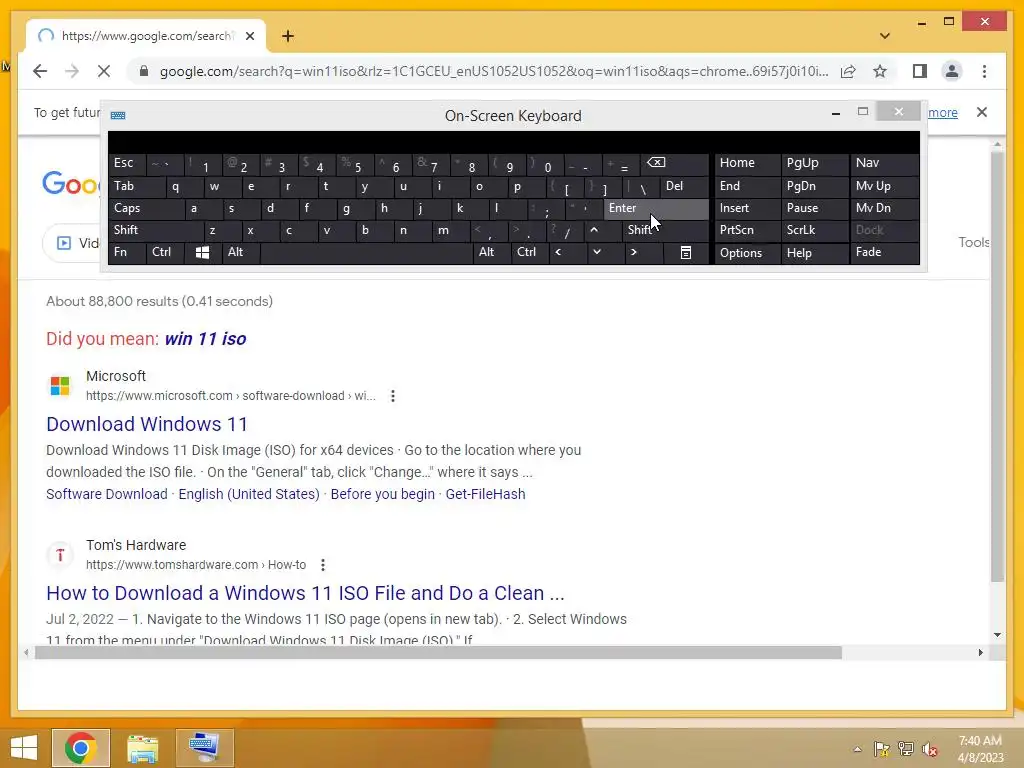Close the Google search tab
The image size is (1024, 768).
(x=249, y=36)
